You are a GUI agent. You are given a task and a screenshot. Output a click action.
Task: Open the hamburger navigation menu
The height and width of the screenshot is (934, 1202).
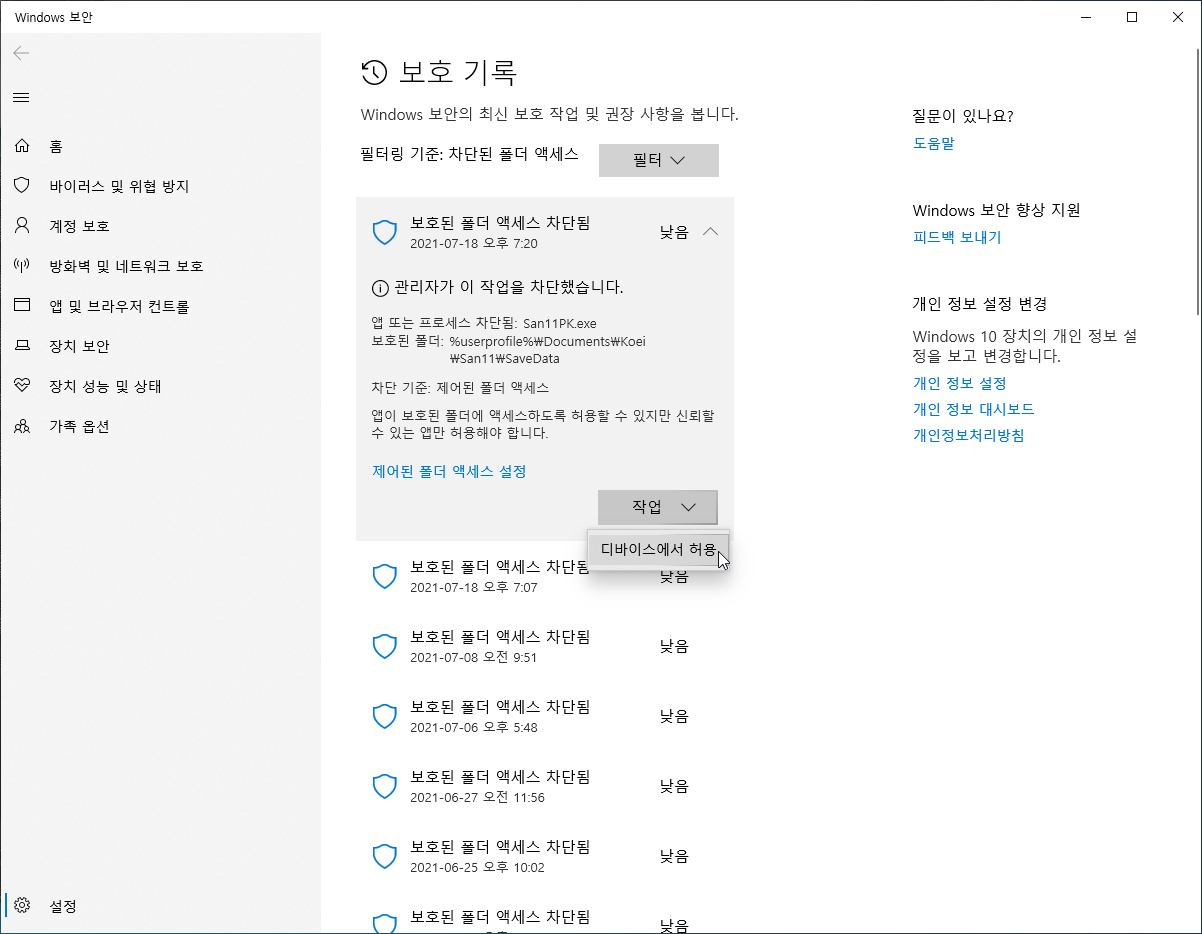click(x=21, y=97)
